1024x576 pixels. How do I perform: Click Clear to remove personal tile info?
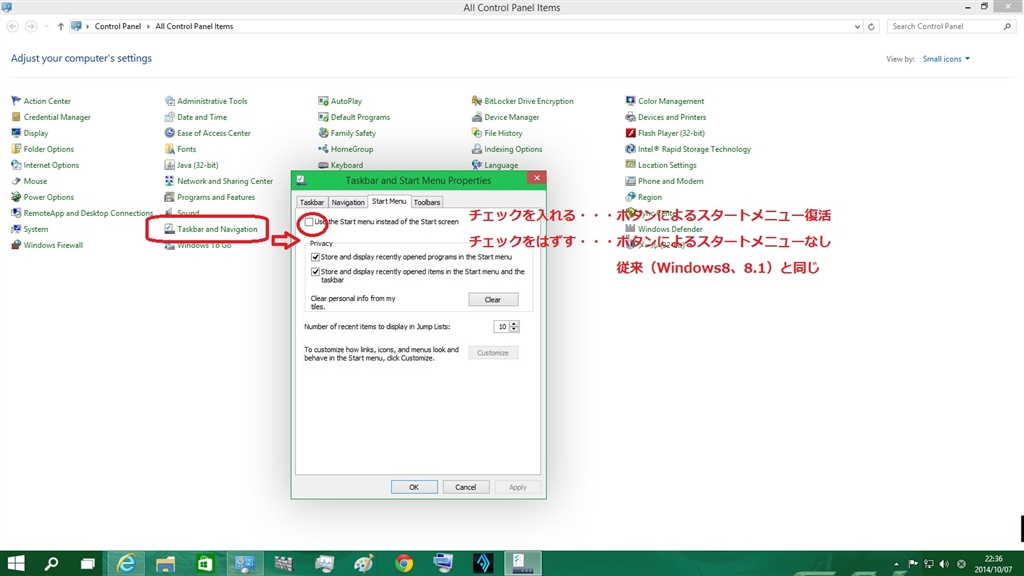click(493, 300)
